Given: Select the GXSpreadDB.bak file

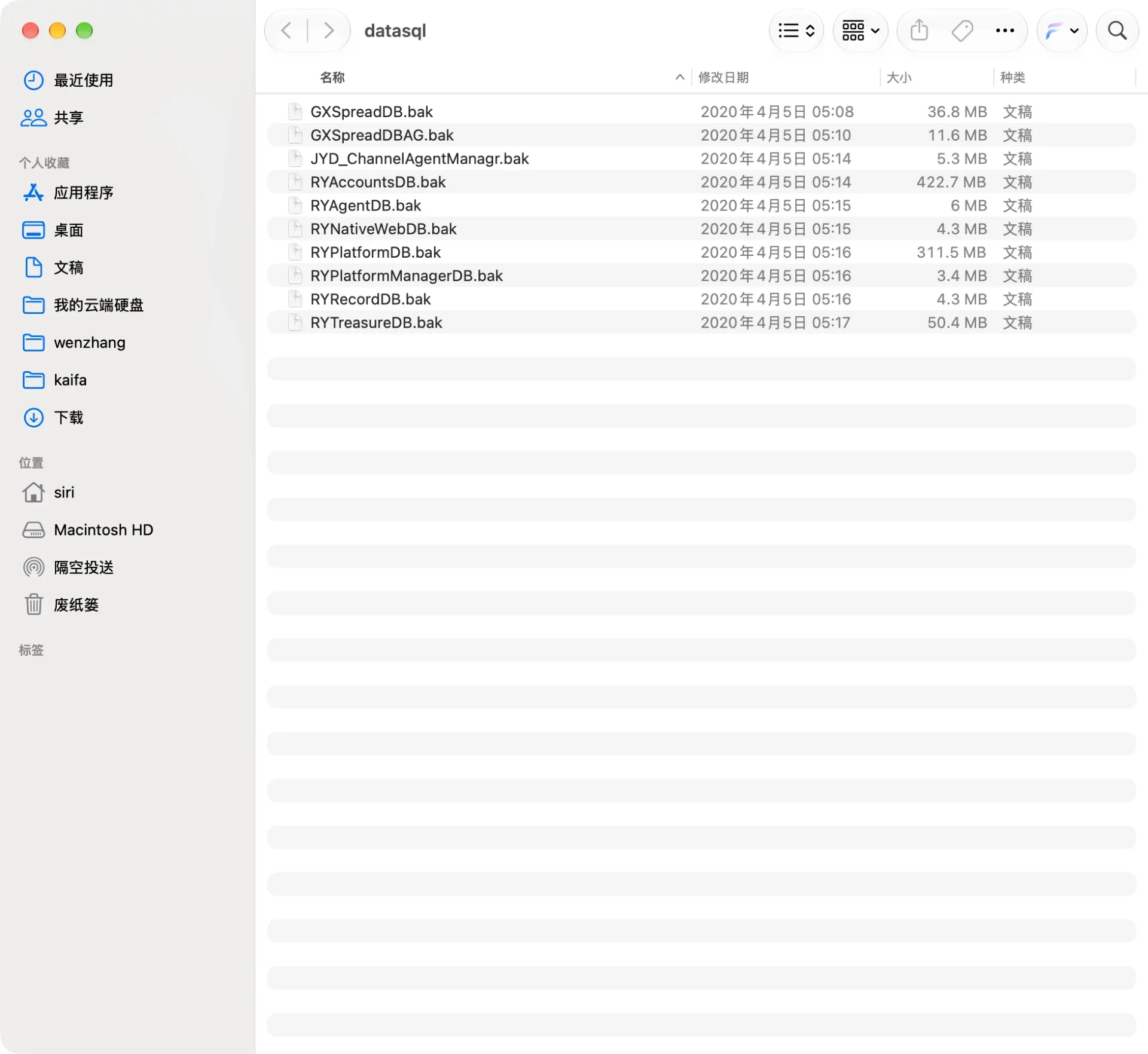Looking at the screenshot, I should tap(701, 112).
